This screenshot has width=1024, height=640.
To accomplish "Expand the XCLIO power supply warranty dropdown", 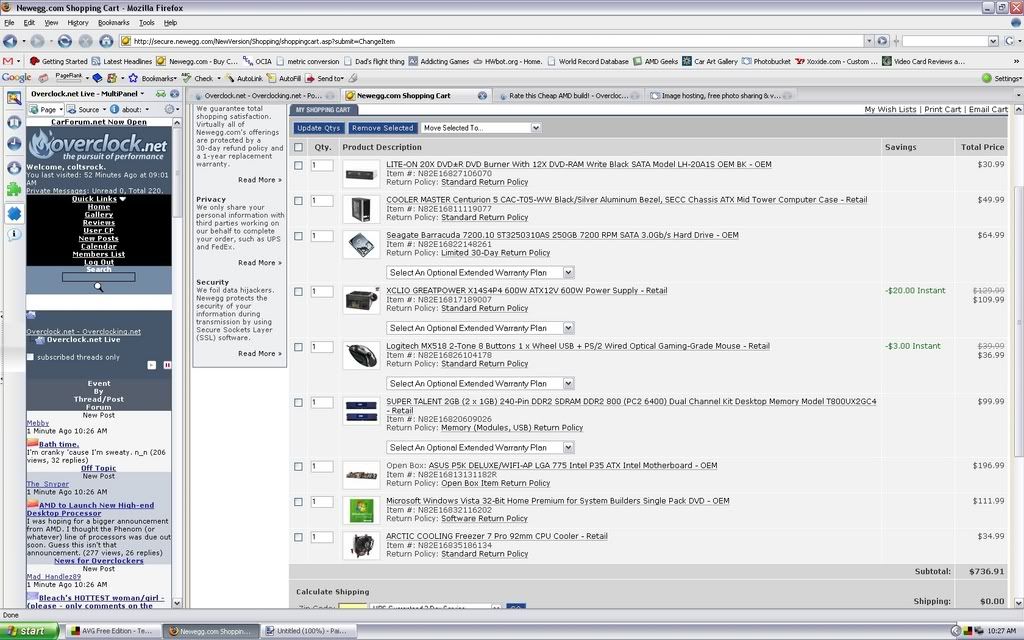I will click(x=480, y=328).
